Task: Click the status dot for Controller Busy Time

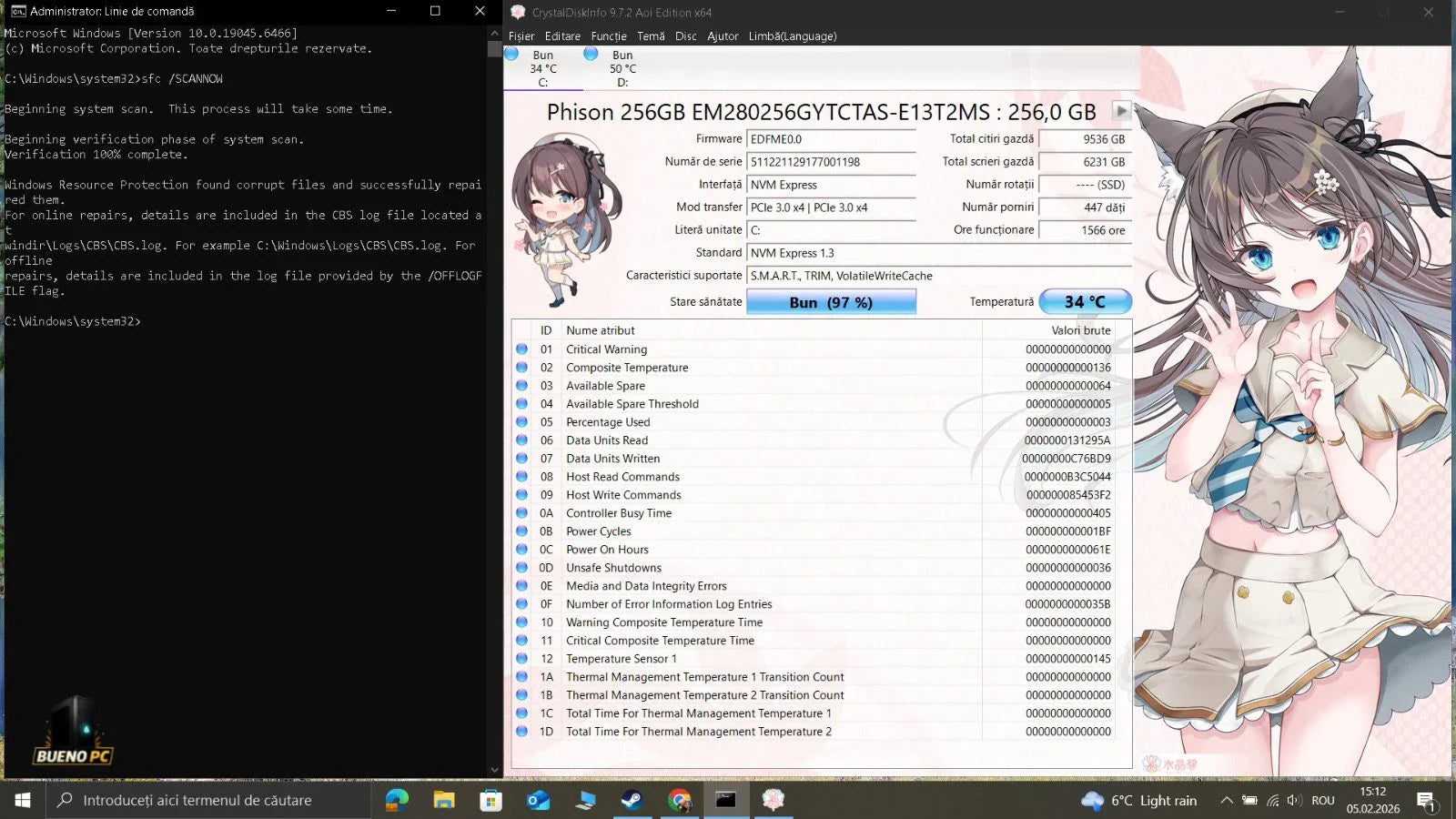Action: pyautogui.click(x=521, y=512)
